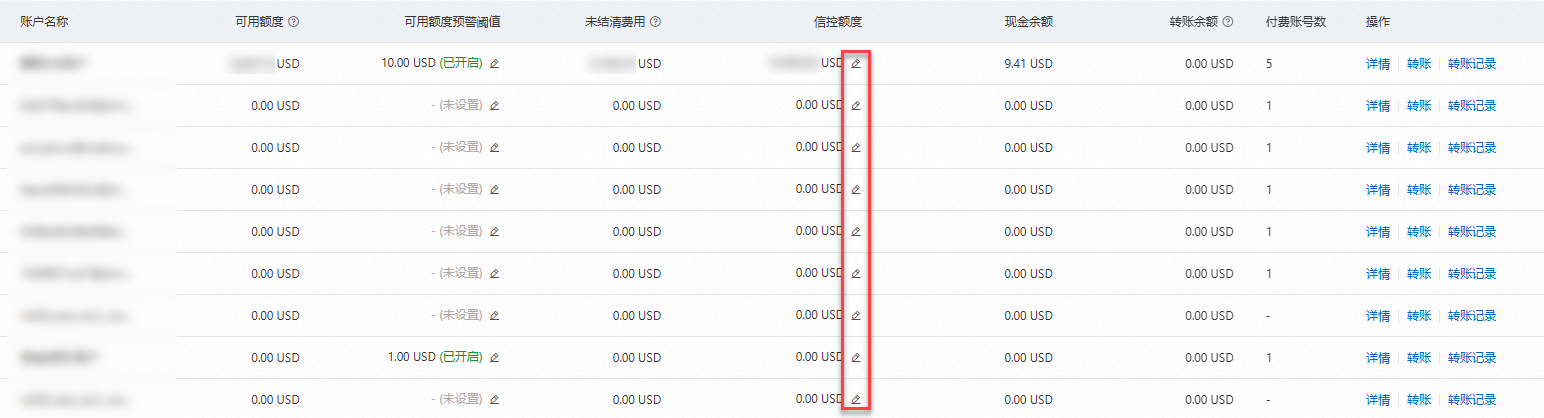Edit 信控额度 in row with 1.00 USD threshold
The height and width of the screenshot is (418, 1544).
coord(855,357)
